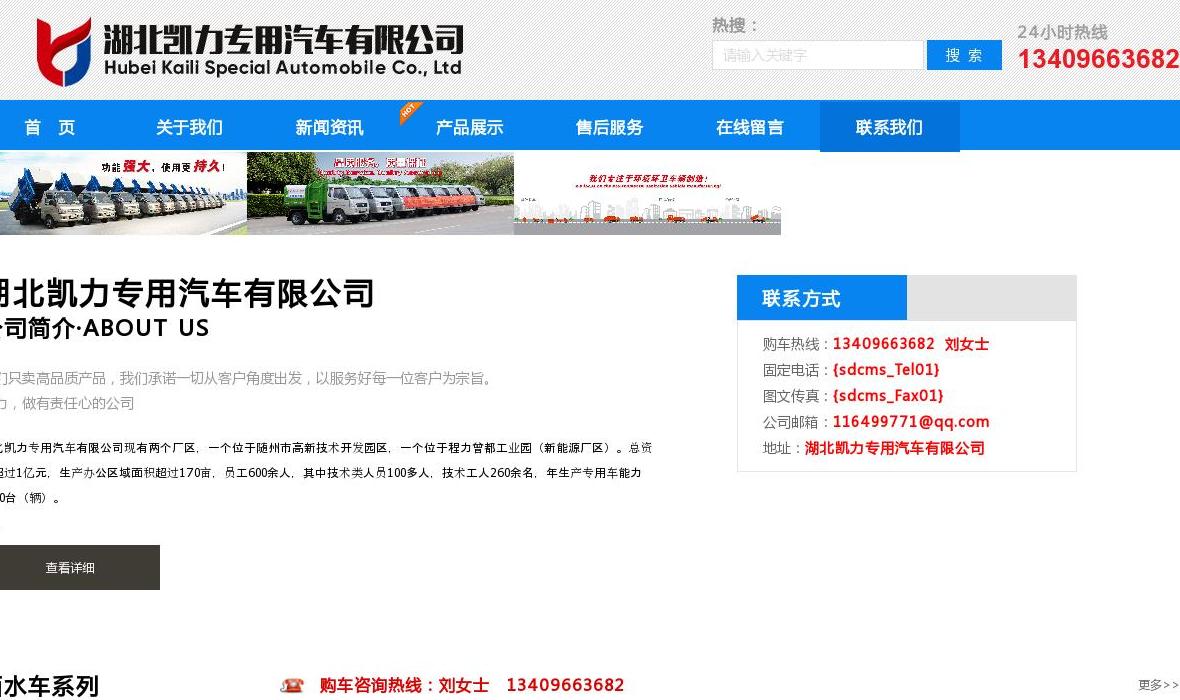Viewport: 1180px width, 700px height.
Task: Click the 热搜： hot search label
Action: click(734, 26)
